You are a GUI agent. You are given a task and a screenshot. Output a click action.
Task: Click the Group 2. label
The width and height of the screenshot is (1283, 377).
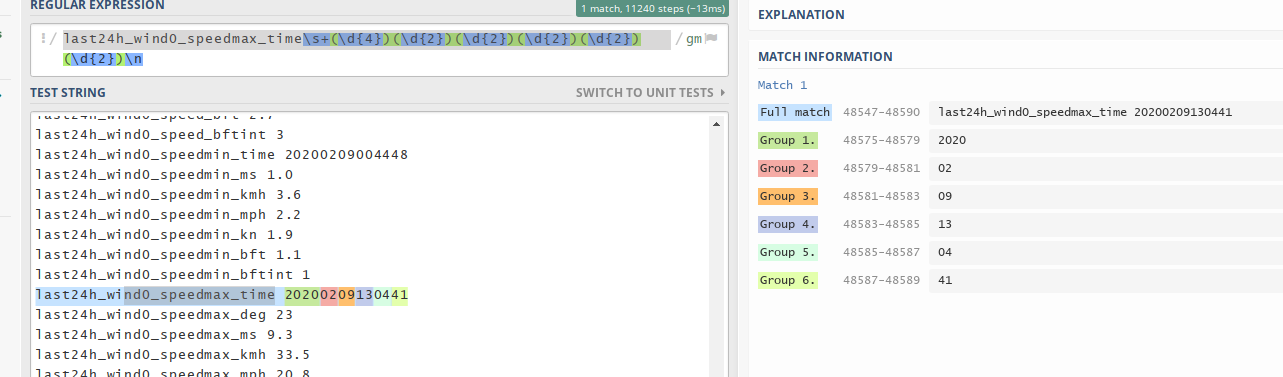(788, 168)
